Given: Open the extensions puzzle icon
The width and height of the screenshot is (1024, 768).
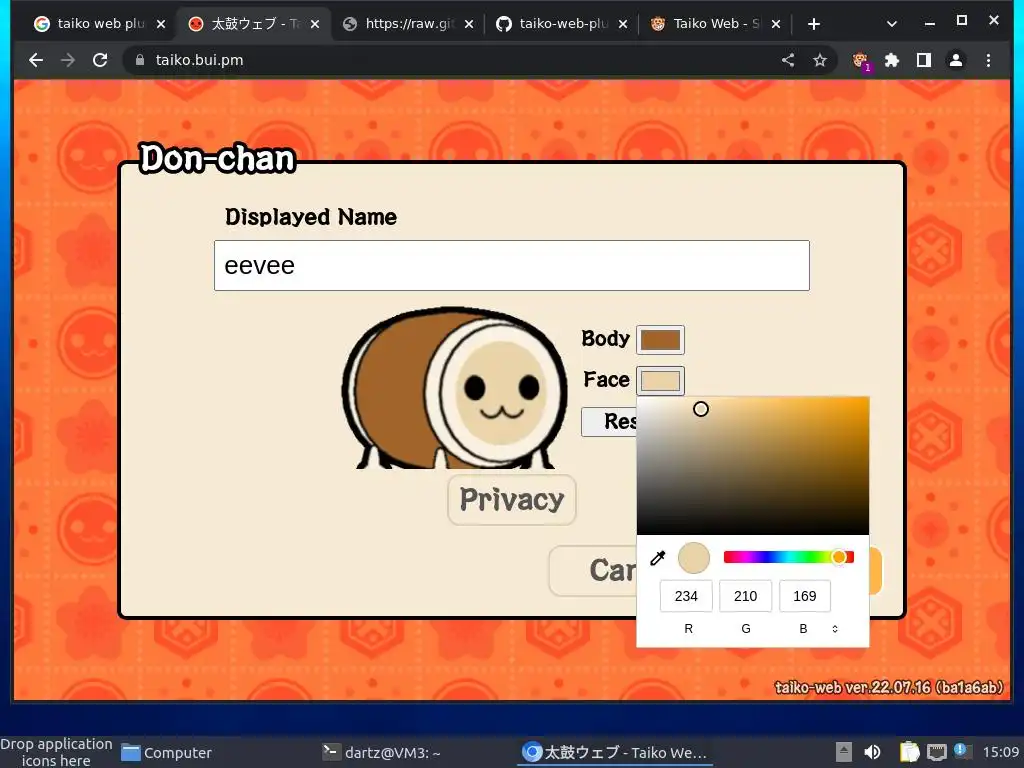Looking at the screenshot, I should pyautogui.click(x=891, y=60).
